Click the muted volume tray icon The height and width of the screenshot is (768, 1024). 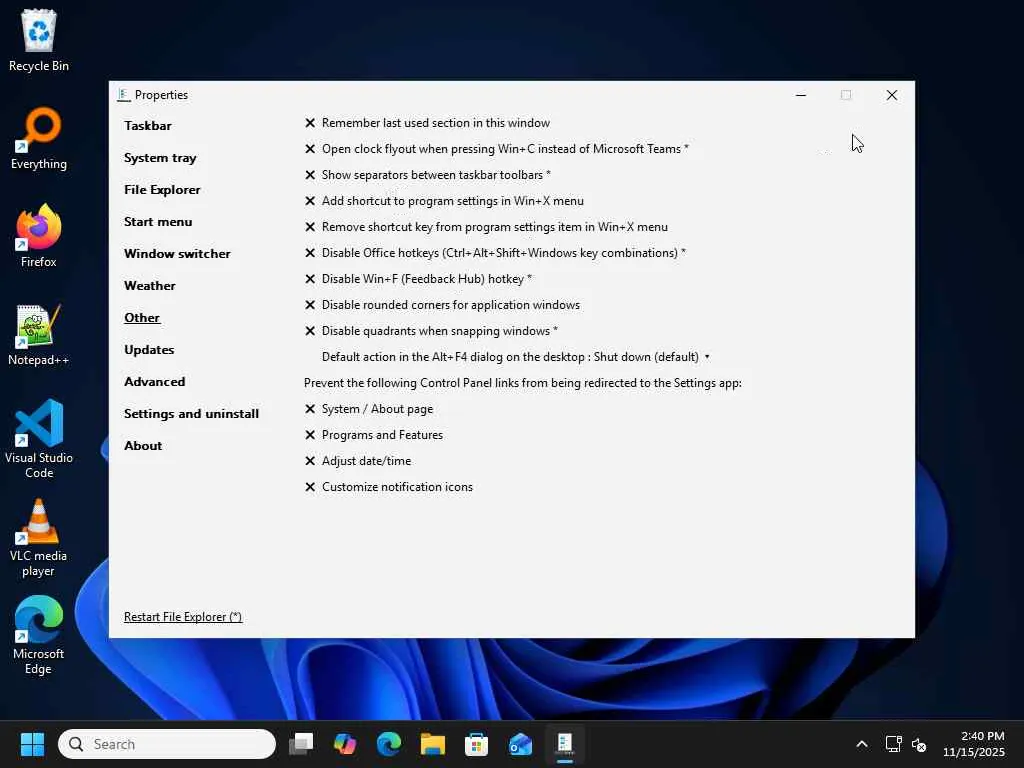coord(919,744)
